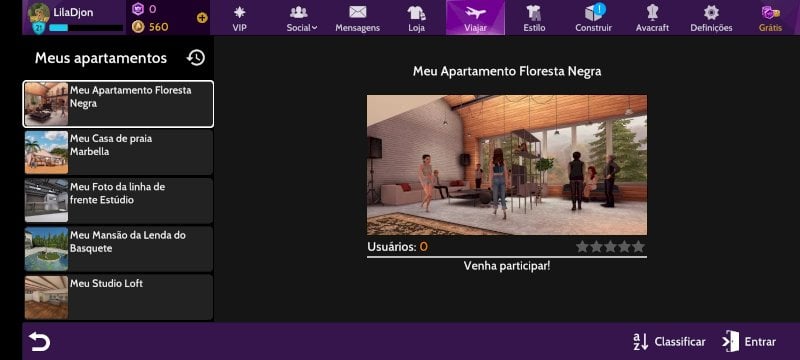Tap the gold coins balance 560
This screenshot has width=800, height=360.
click(x=150, y=27)
